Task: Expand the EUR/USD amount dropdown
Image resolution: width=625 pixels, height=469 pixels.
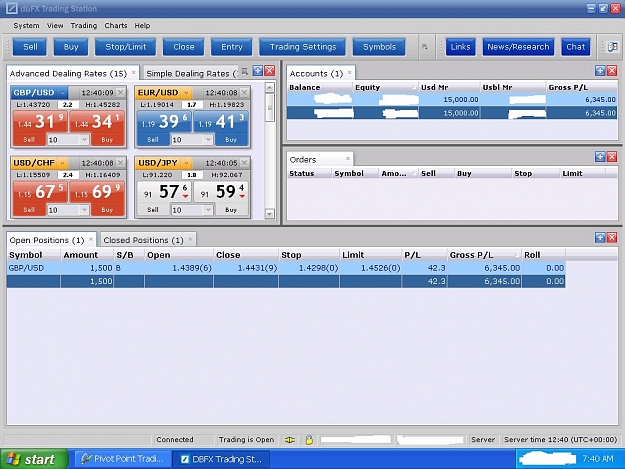Action: [208, 140]
